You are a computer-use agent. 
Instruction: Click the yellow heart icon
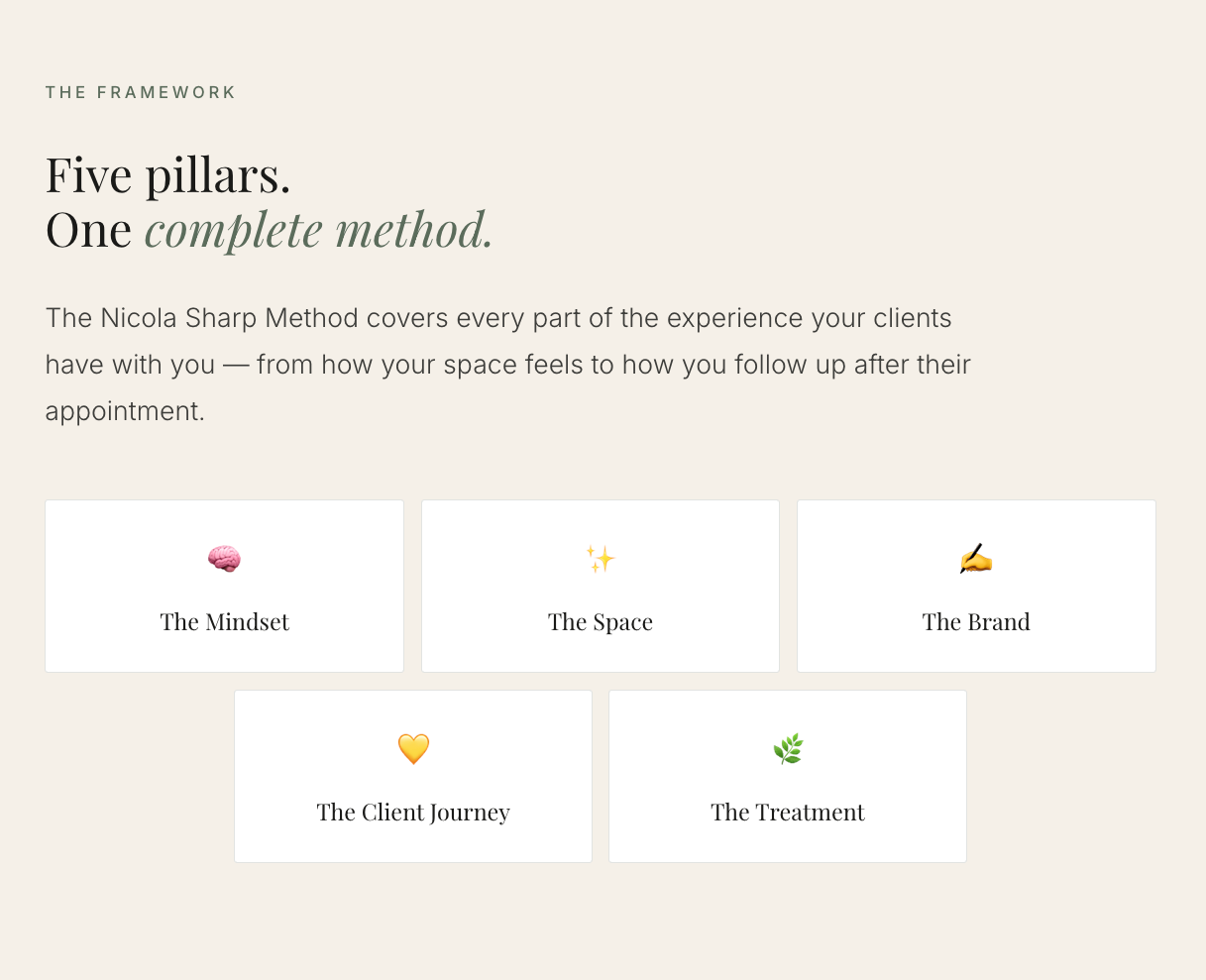[x=413, y=749]
